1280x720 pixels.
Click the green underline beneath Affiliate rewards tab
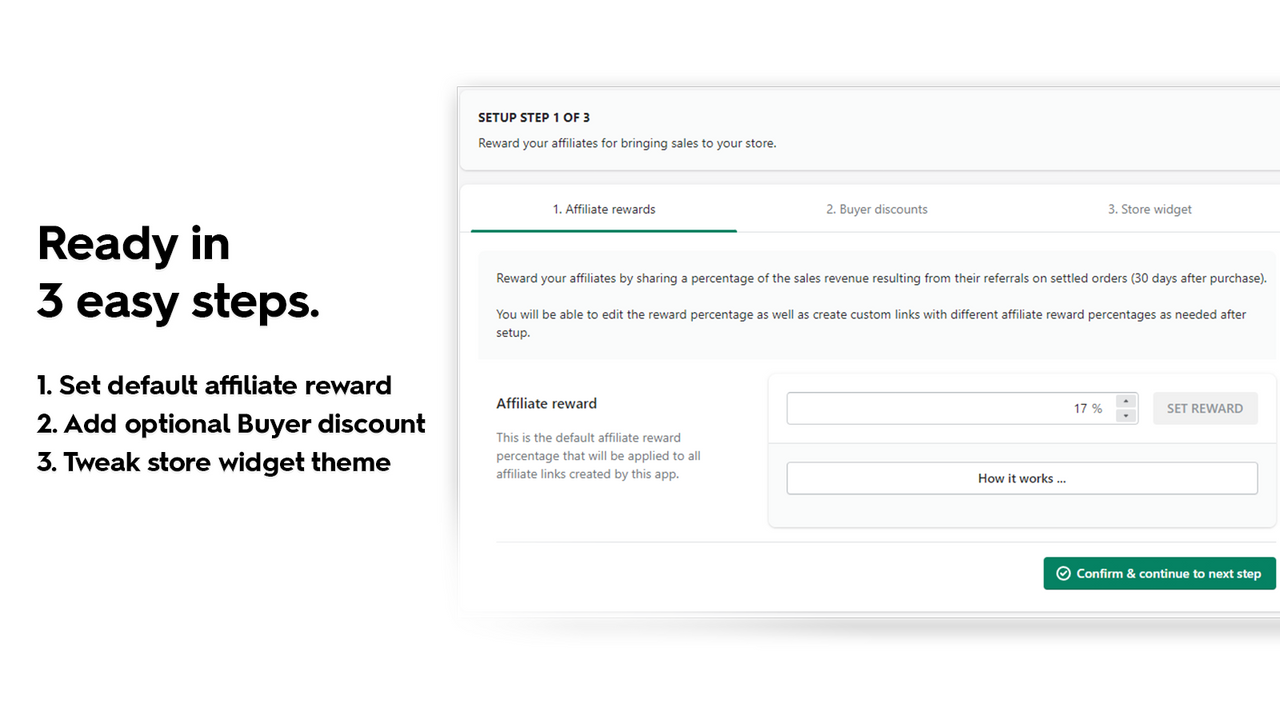[x=604, y=229]
